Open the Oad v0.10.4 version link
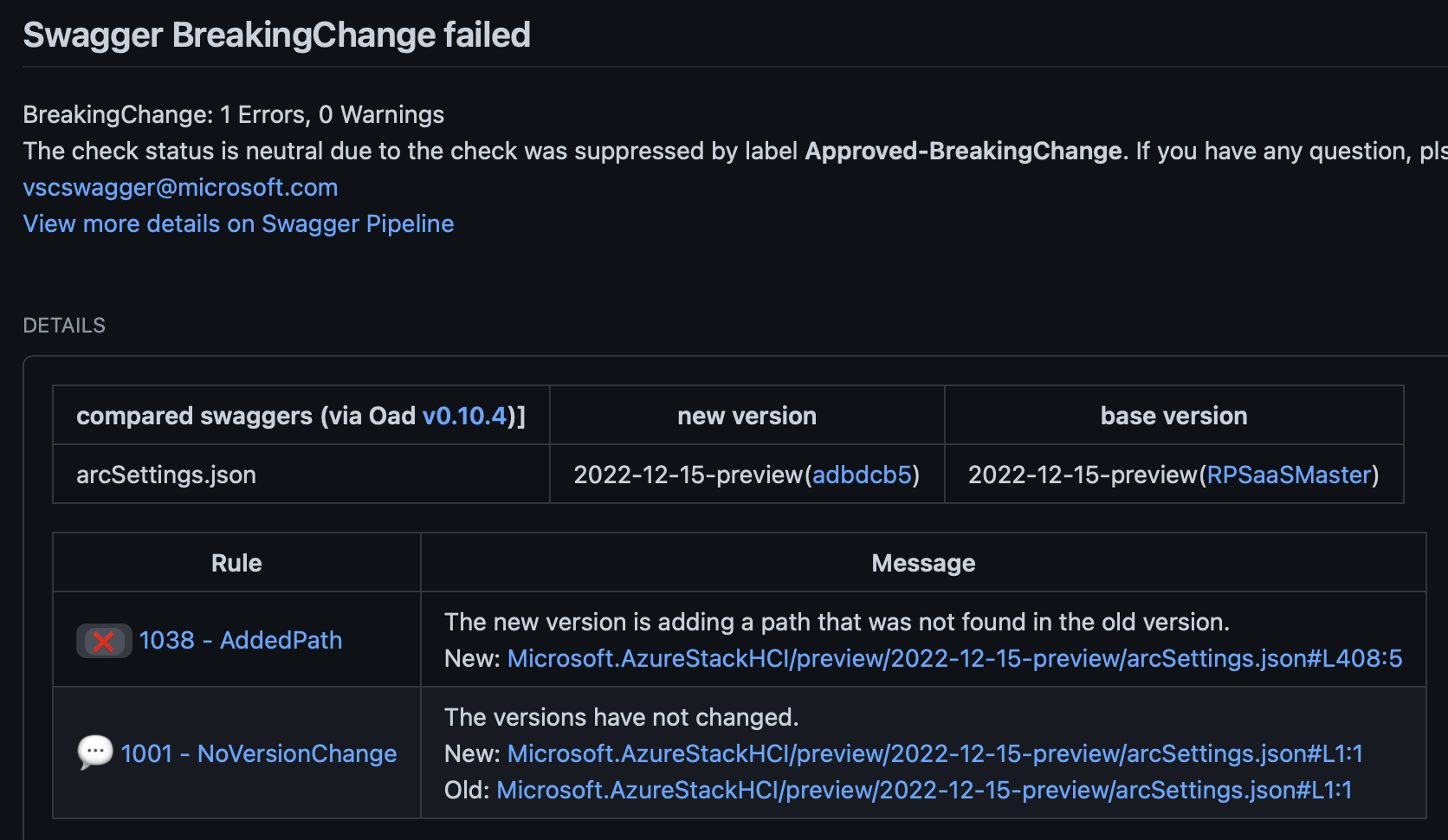Screen dimensions: 1448x840 pos(464,416)
